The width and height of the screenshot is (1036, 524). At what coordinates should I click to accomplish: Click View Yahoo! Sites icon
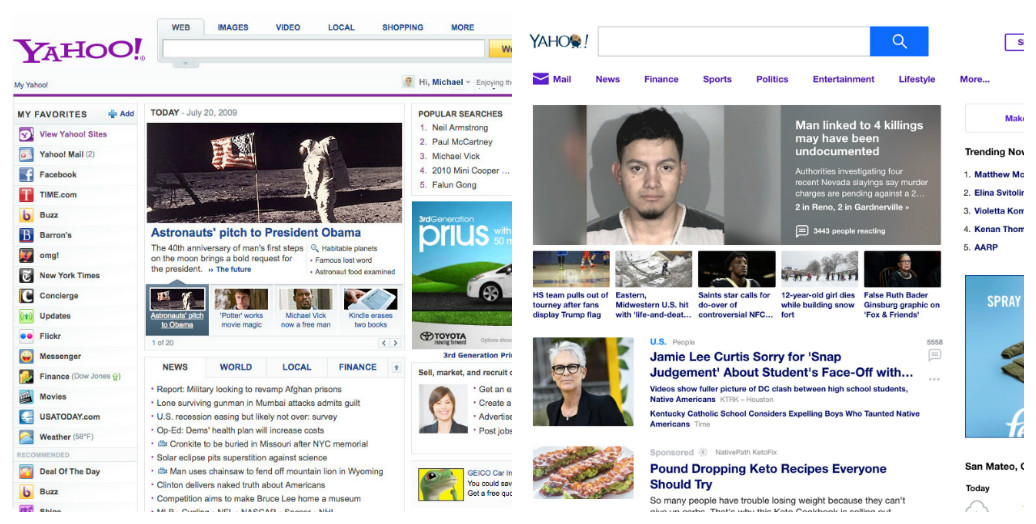[26, 134]
